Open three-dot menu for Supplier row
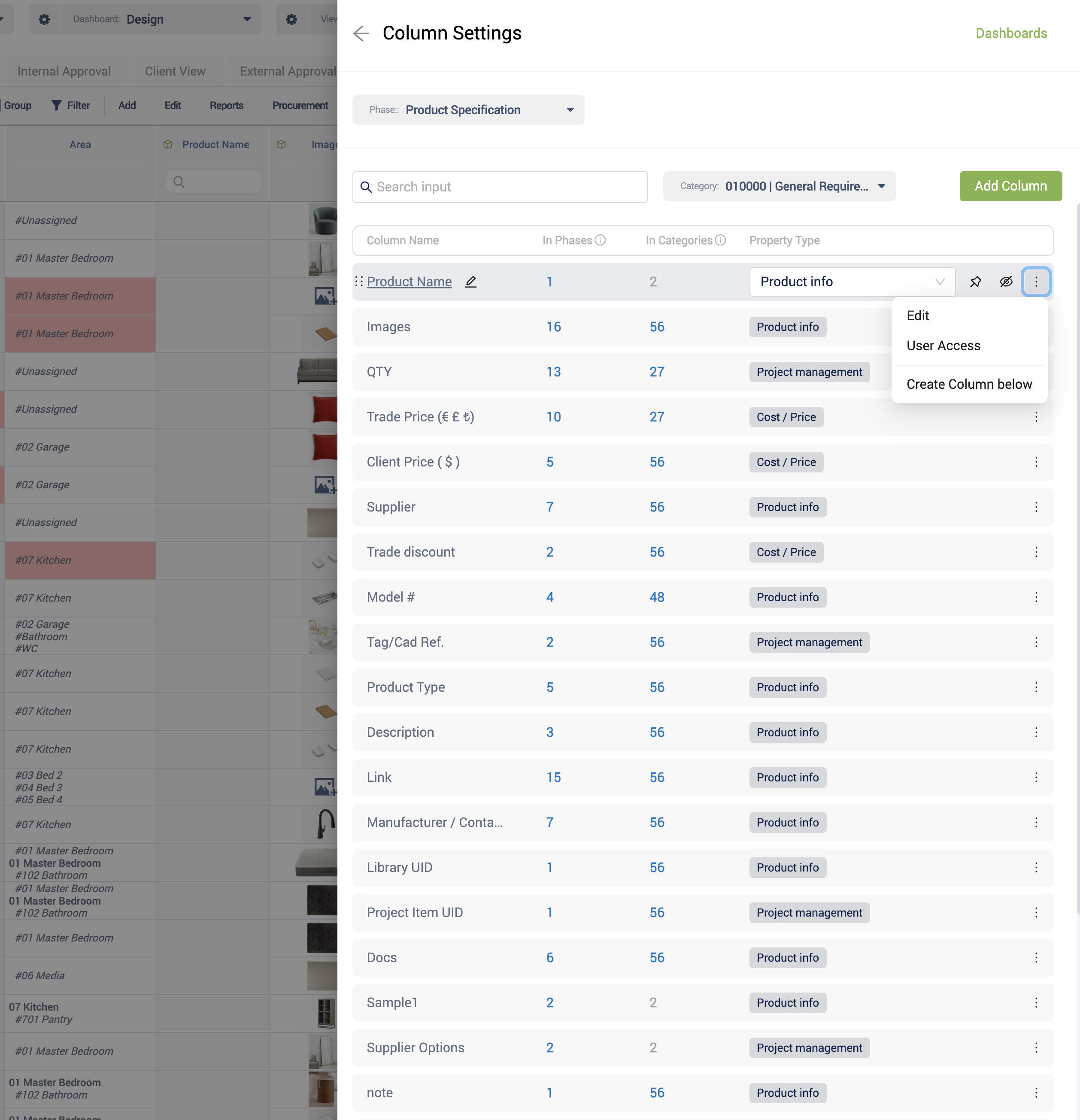 tap(1036, 507)
